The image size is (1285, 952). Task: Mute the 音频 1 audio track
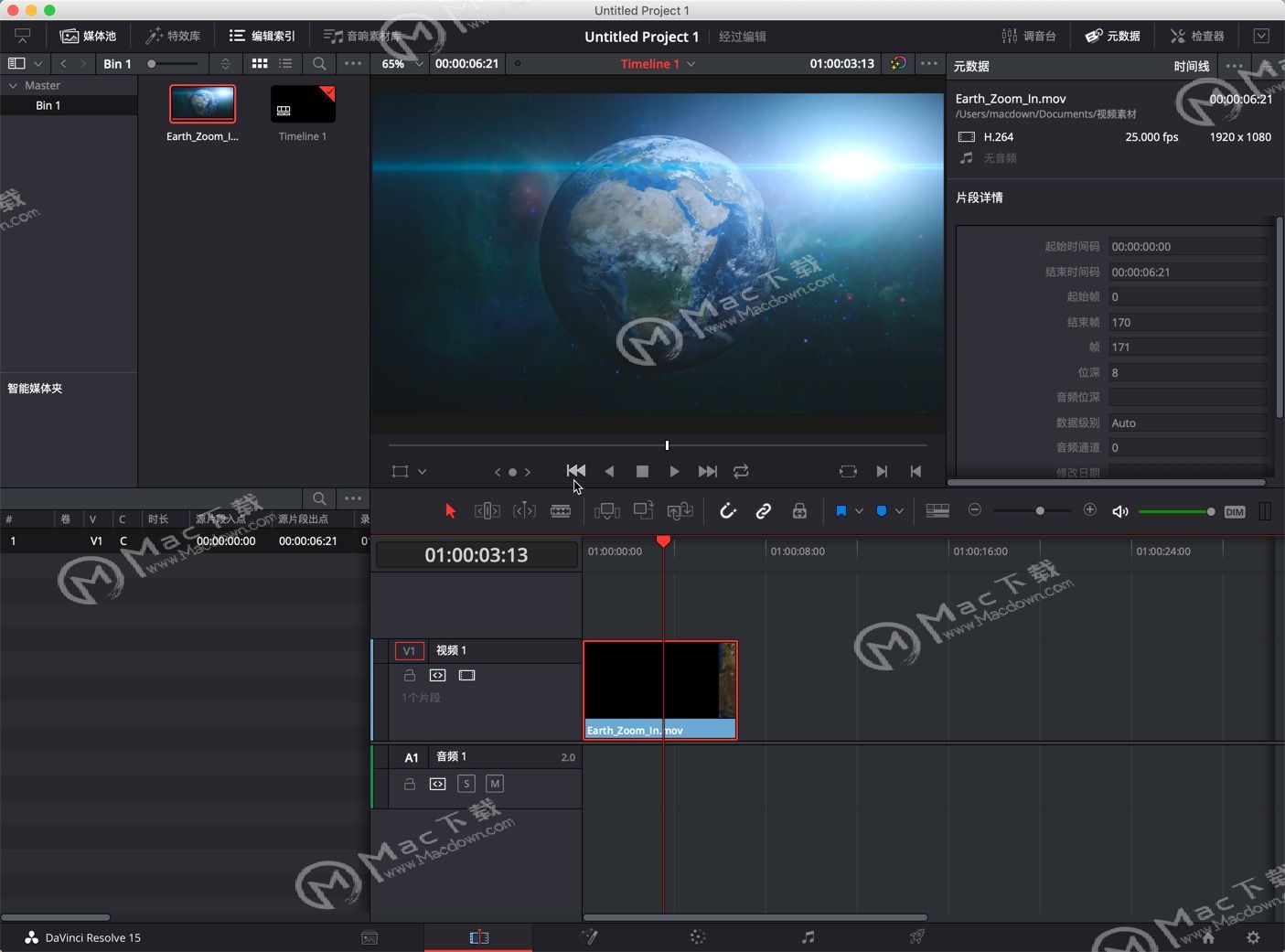point(495,784)
